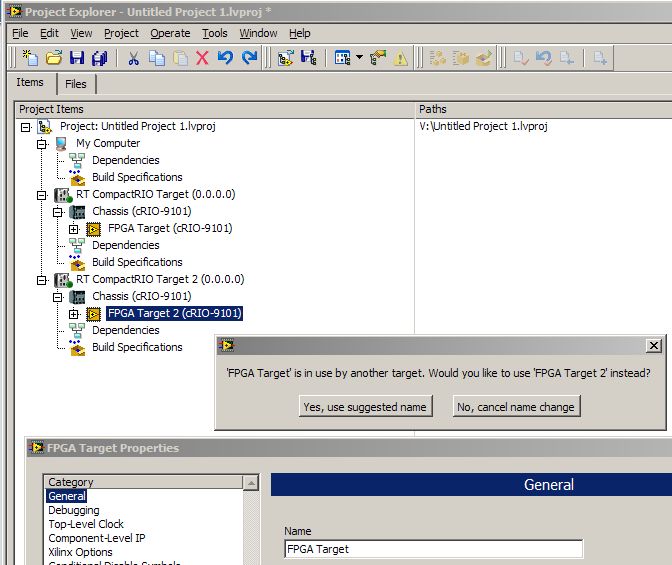Click the Paths column header
The width and height of the screenshot is (672, 565).
[x=543, y=110]
